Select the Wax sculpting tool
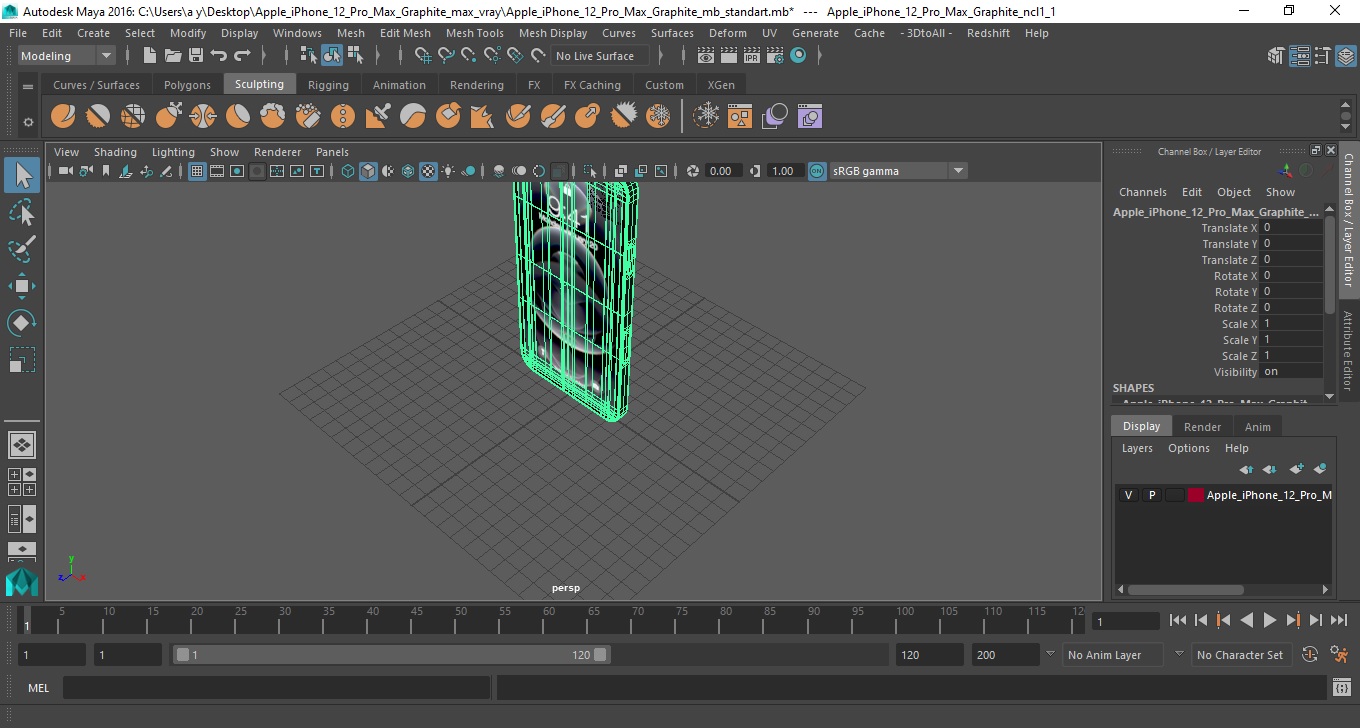Viewport: 1360px width, 728px height. pos(413,117)
